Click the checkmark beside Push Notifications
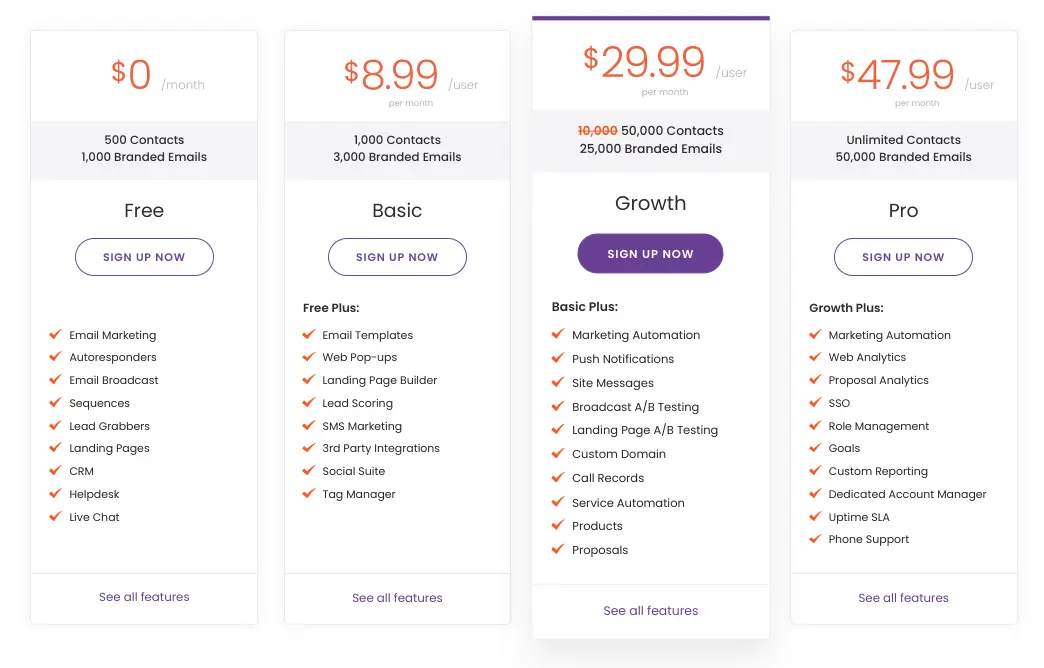This screenshot has width=1044, height=668. [x=558, y=359]
